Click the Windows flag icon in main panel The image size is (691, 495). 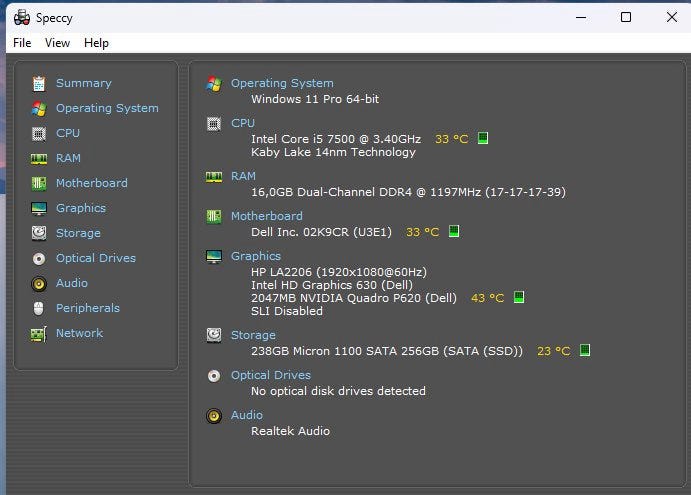coord(214,83)
